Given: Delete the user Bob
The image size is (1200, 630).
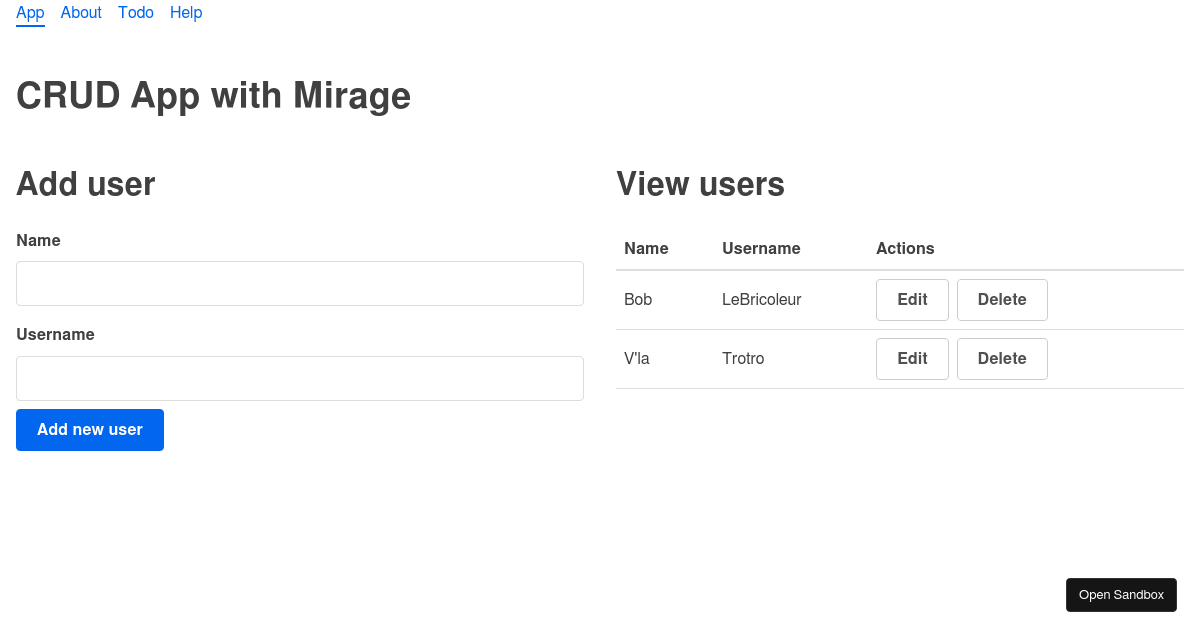Looking at the screenshot, I should (1002, 299).
